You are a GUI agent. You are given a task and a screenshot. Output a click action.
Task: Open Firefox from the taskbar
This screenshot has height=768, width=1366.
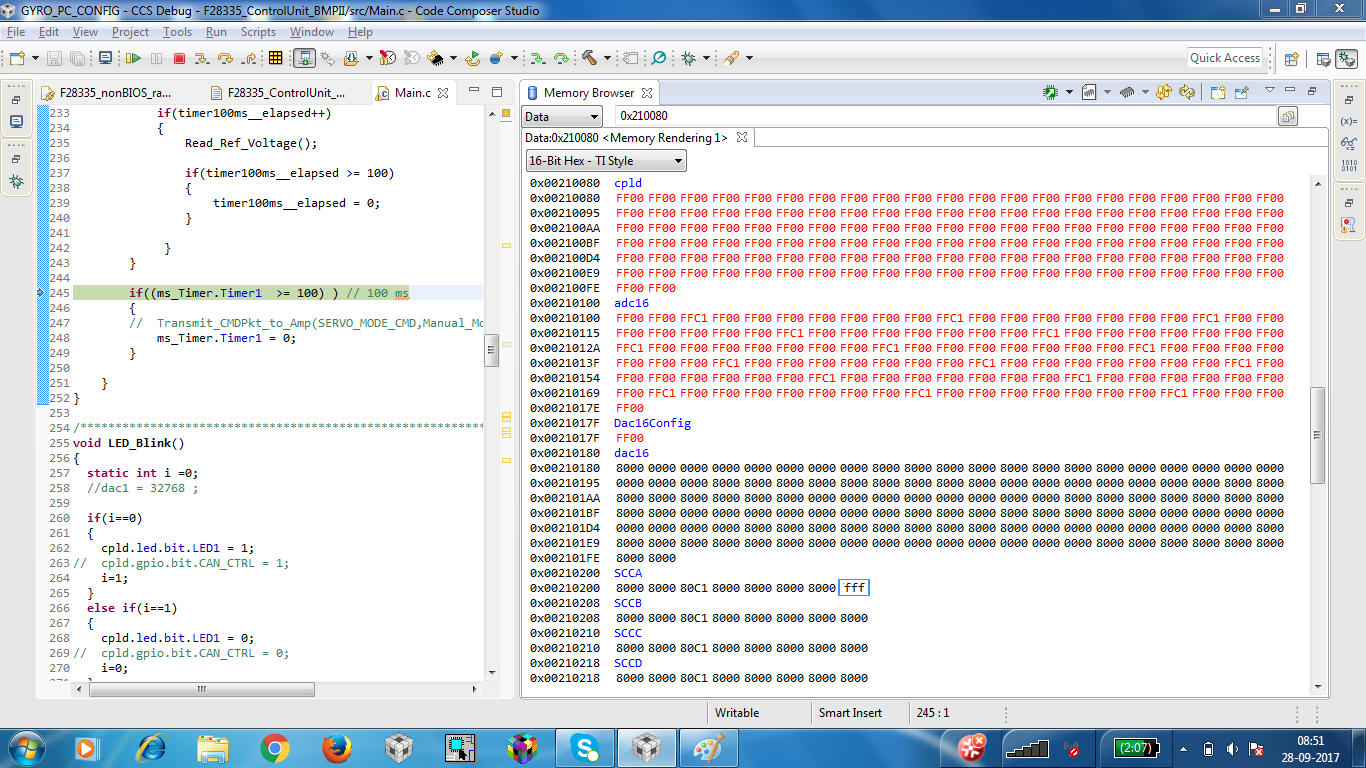point(336,747)
